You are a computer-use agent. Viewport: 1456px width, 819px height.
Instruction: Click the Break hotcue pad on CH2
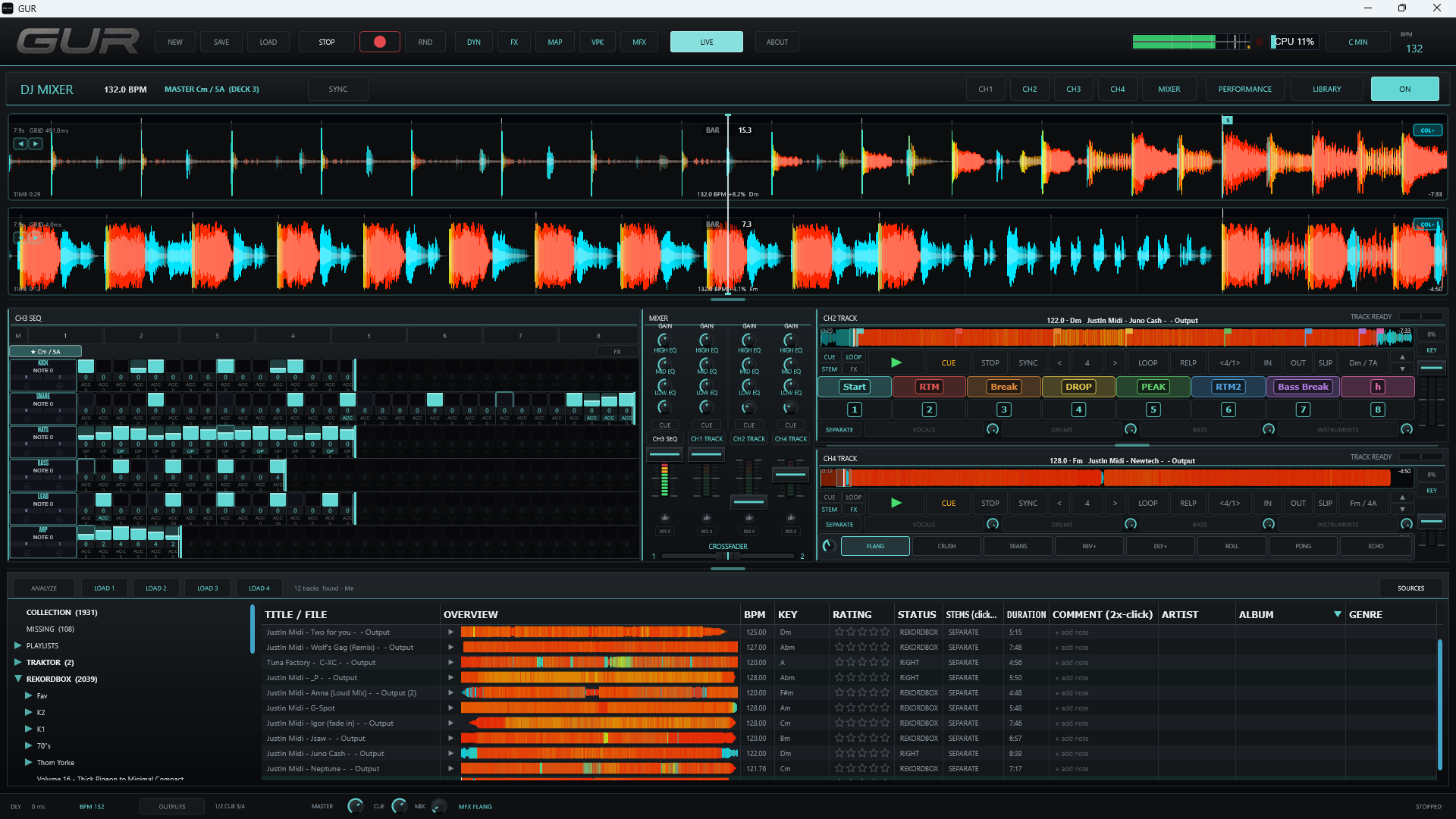(1003, 387)
